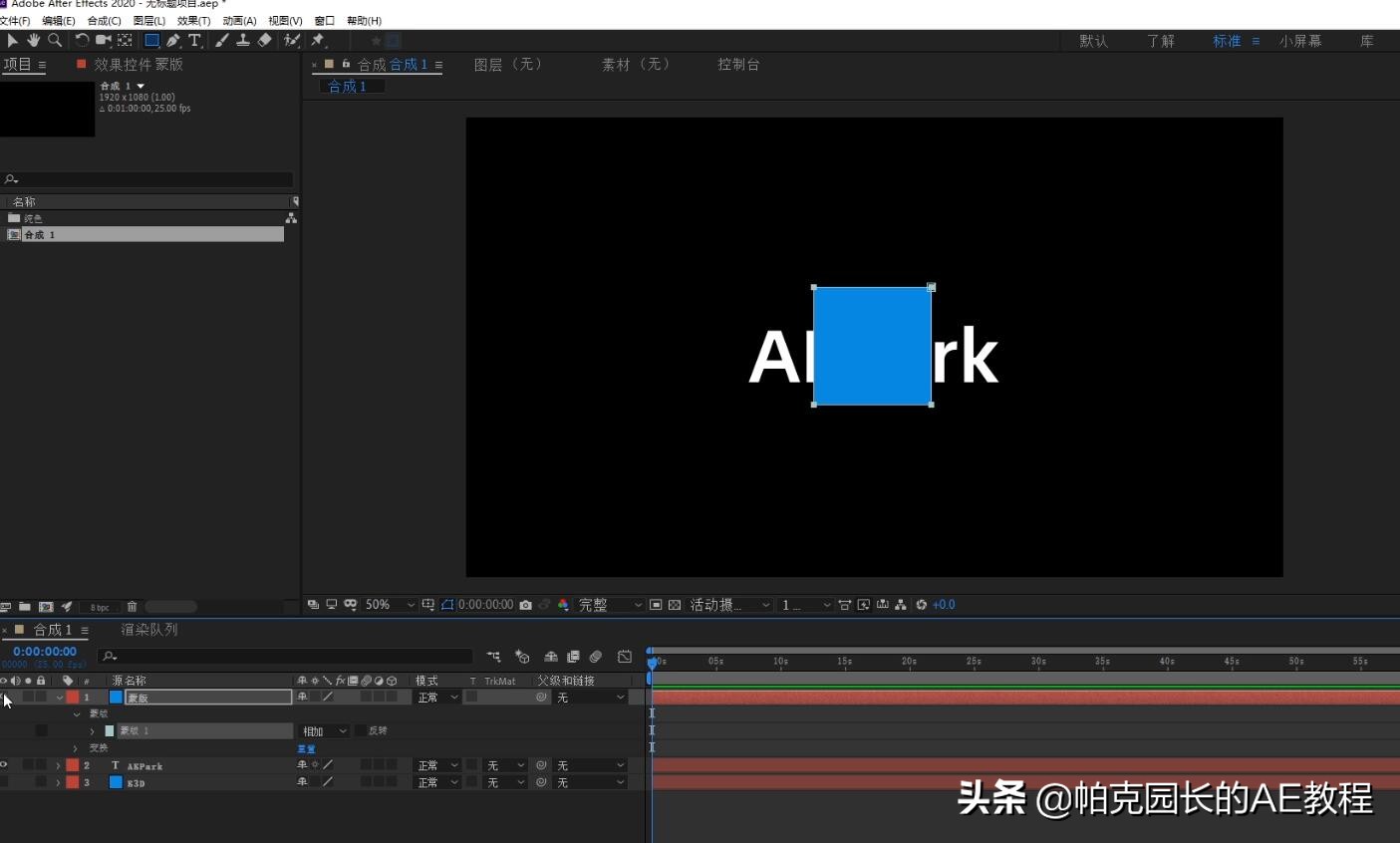Image resolution: width=1400 pixels, height=843 pixels.
Task: Take a snapshot with the camera icon
Action: coord(526,604)
